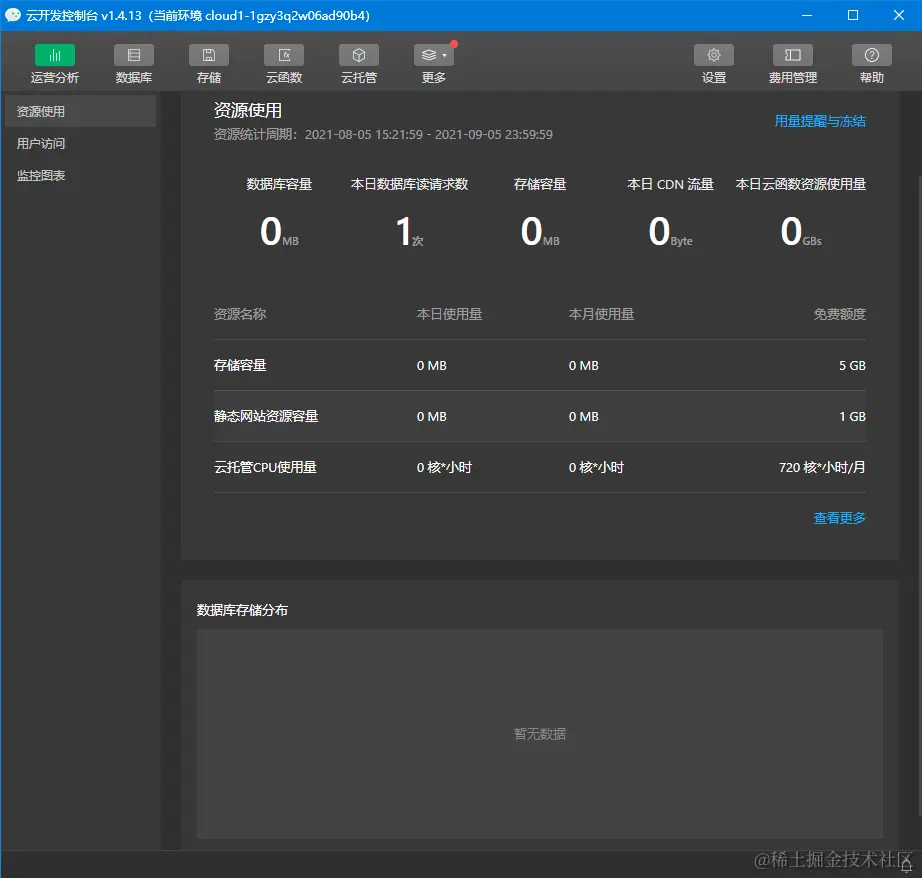Screen dimensions: 922x878
Task: Click the 查看更多 link
Action: (x=839, y=518)
